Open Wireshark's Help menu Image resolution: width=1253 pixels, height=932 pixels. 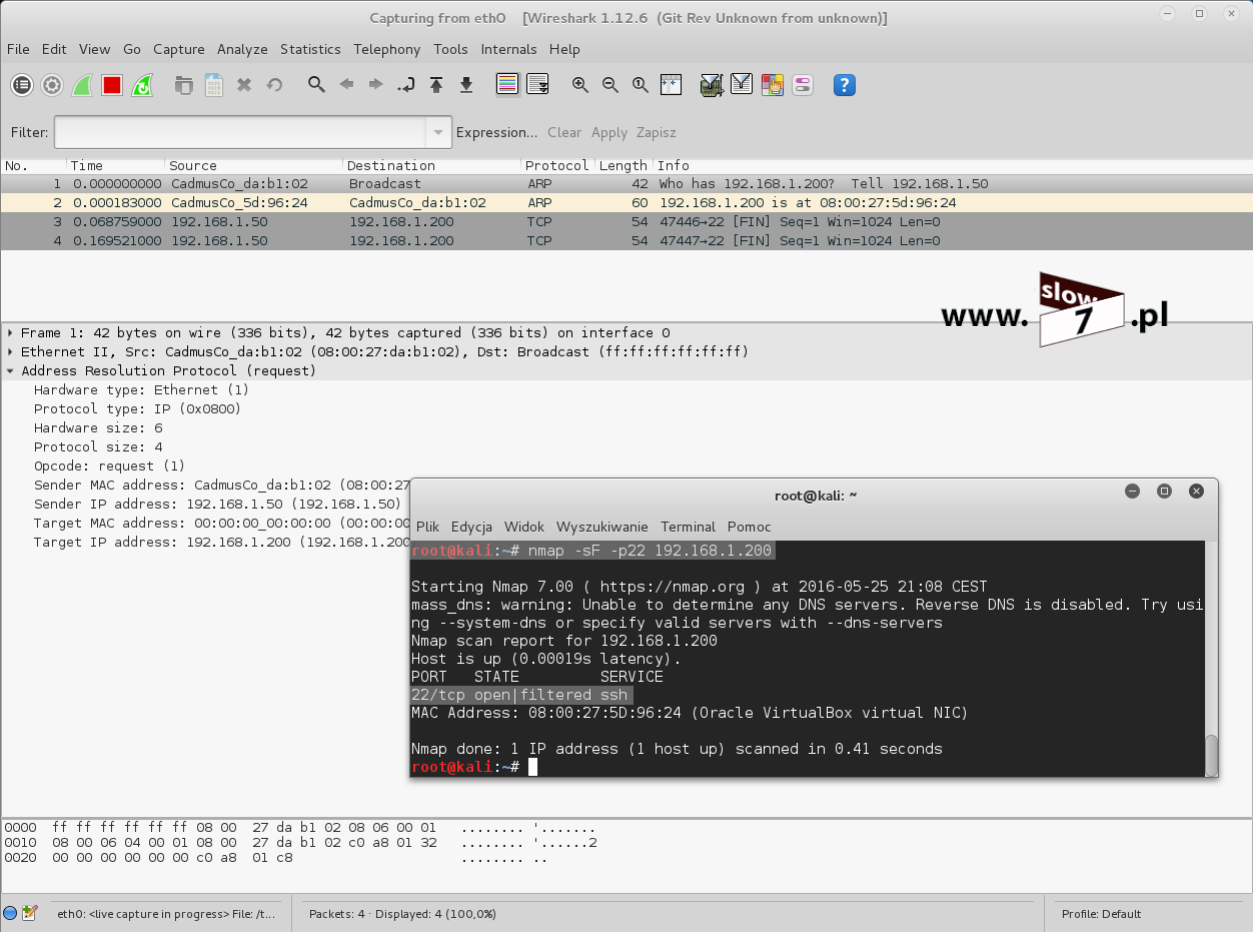pos(564,49)
